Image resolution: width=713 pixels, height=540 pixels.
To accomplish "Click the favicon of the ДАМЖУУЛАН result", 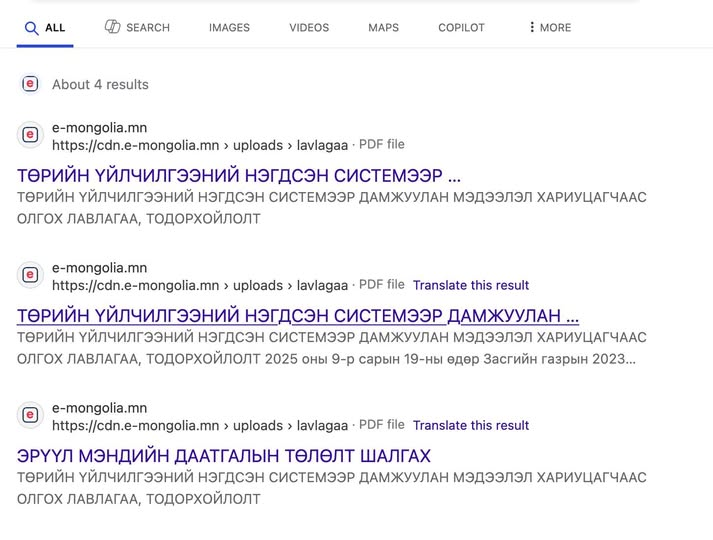I will (30, 275).
